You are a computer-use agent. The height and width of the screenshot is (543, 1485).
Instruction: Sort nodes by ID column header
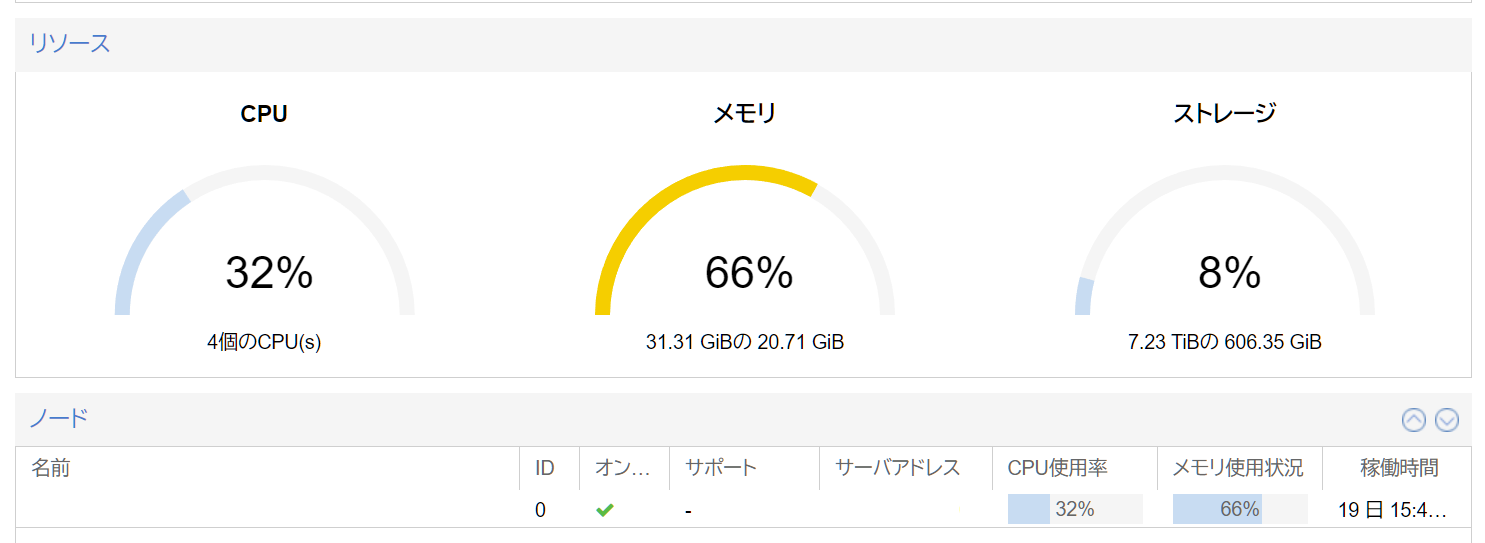point(545,468)
